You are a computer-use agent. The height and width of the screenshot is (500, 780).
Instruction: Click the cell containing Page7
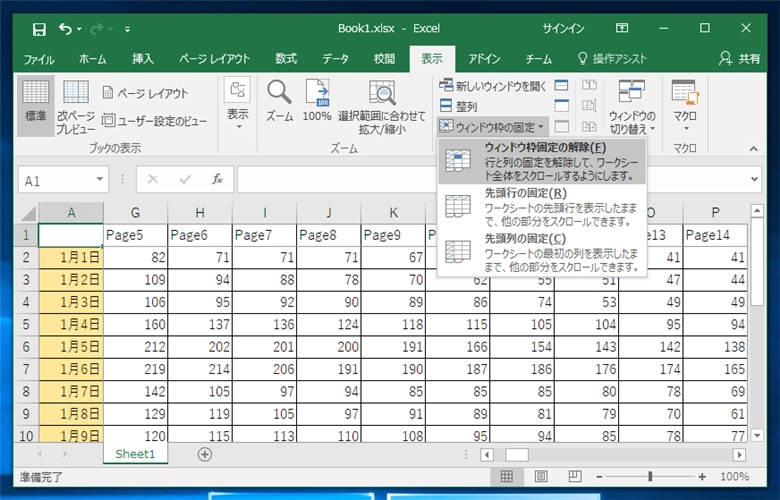click(264, 235)
